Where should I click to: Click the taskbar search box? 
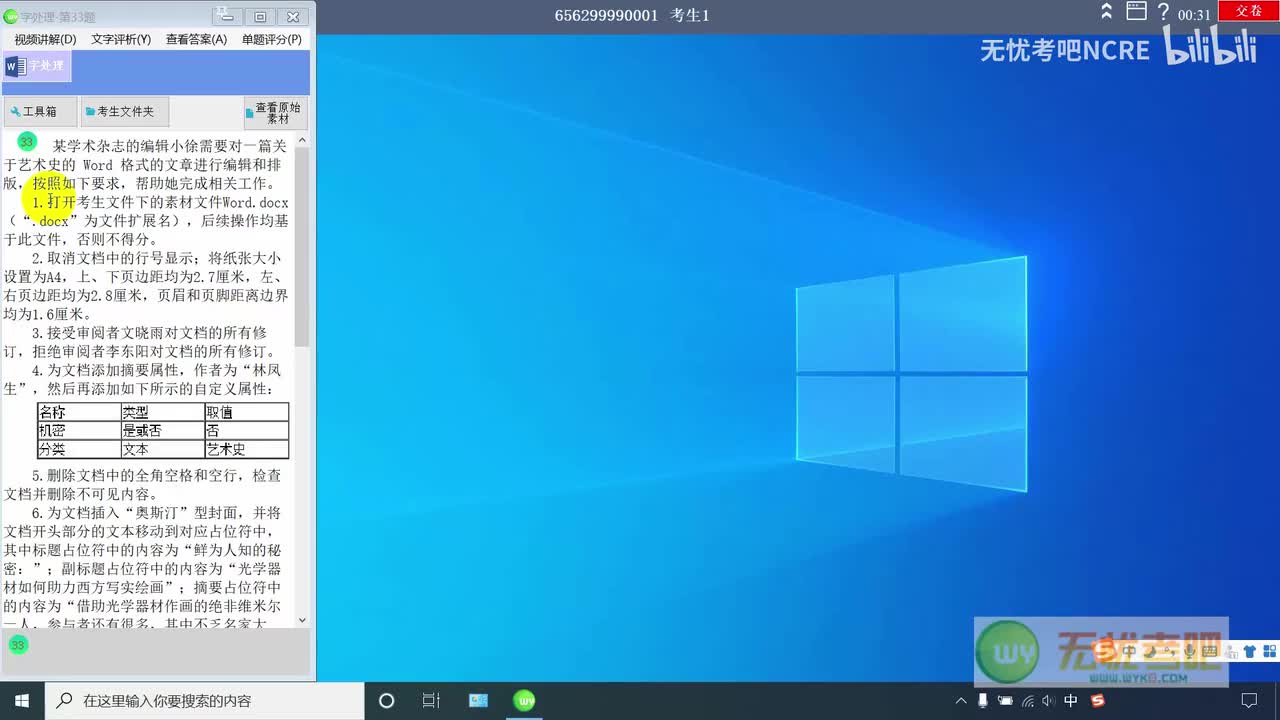coord(205,701)
